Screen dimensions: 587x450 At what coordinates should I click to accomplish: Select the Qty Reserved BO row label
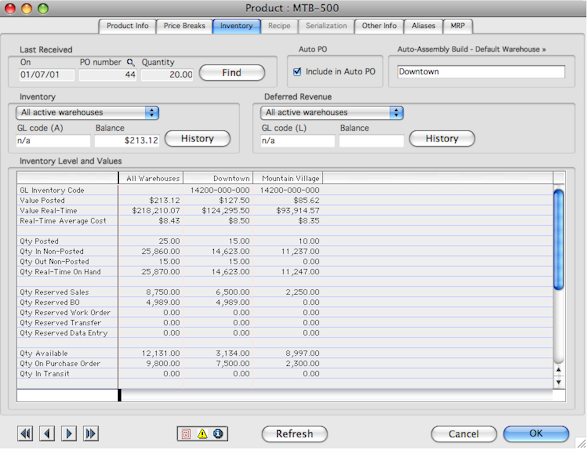tap(49, 302)
